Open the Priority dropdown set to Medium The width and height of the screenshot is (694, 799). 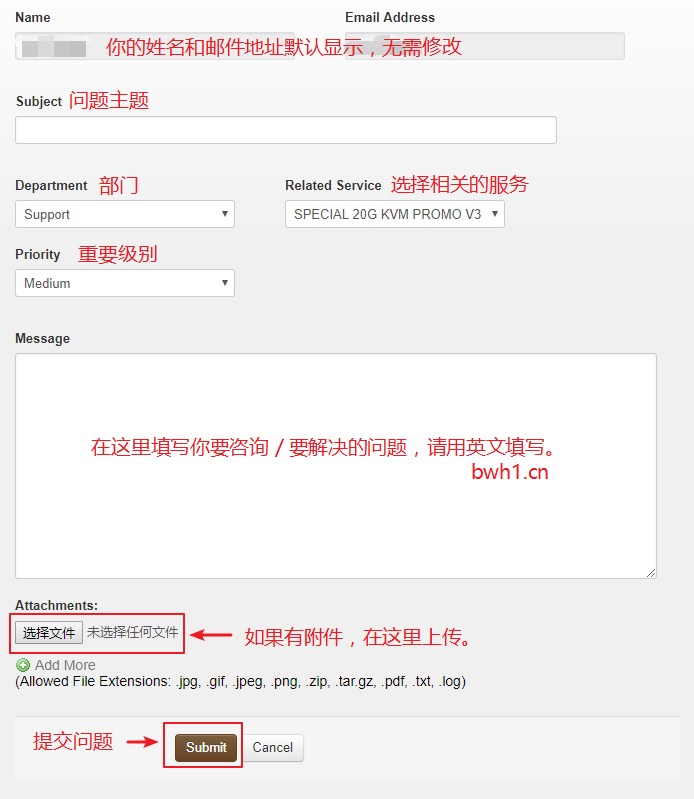pos(125,283)
